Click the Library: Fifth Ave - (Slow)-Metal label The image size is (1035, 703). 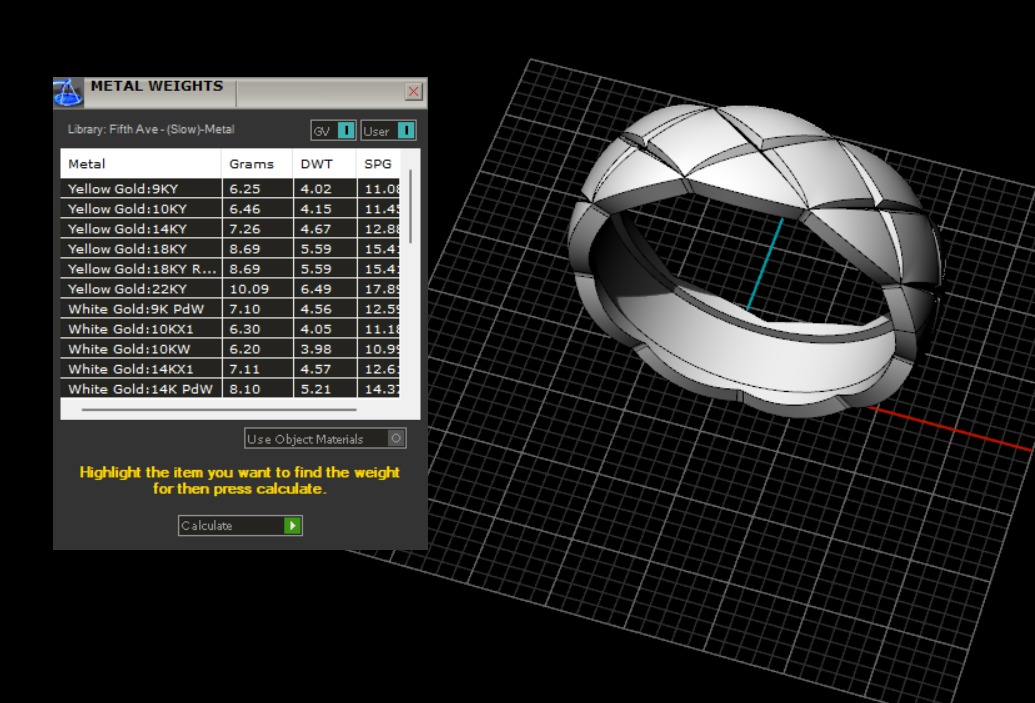pos(151,129)
